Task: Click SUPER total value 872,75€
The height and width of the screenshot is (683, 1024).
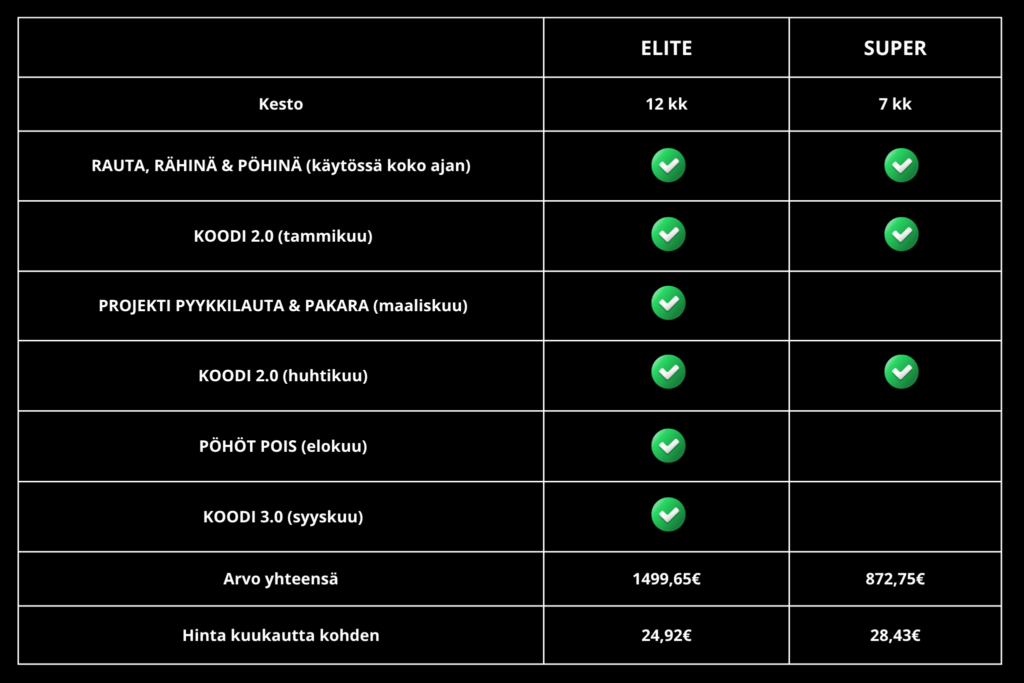Action: click(x=895, y=578)
